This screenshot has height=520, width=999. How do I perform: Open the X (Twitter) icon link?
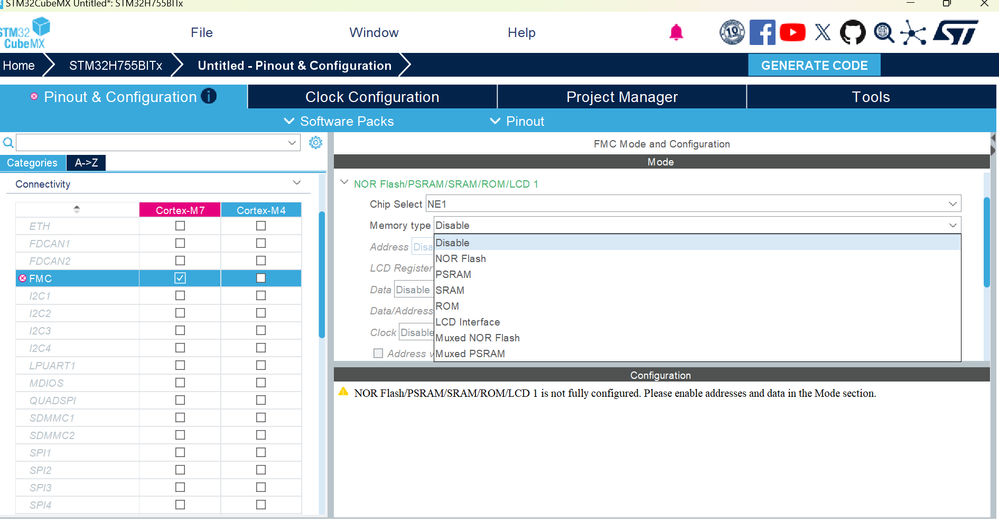point(823,32)
